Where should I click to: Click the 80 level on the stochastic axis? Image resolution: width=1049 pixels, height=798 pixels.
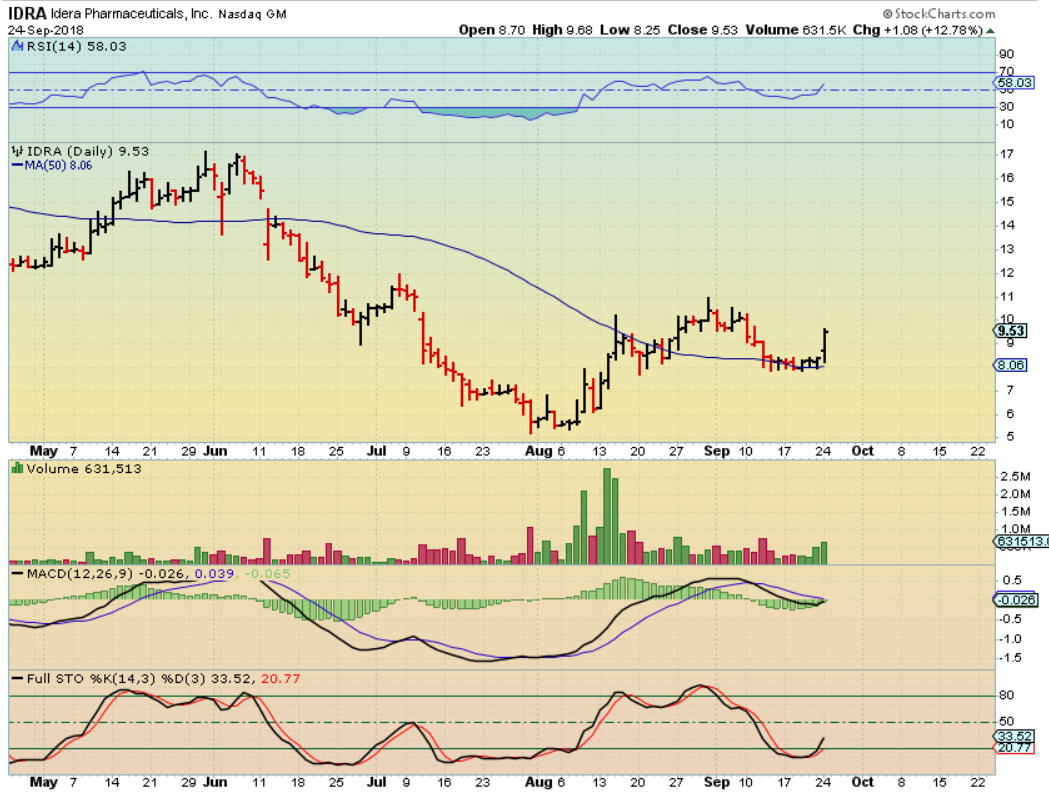click(1006, 695)
